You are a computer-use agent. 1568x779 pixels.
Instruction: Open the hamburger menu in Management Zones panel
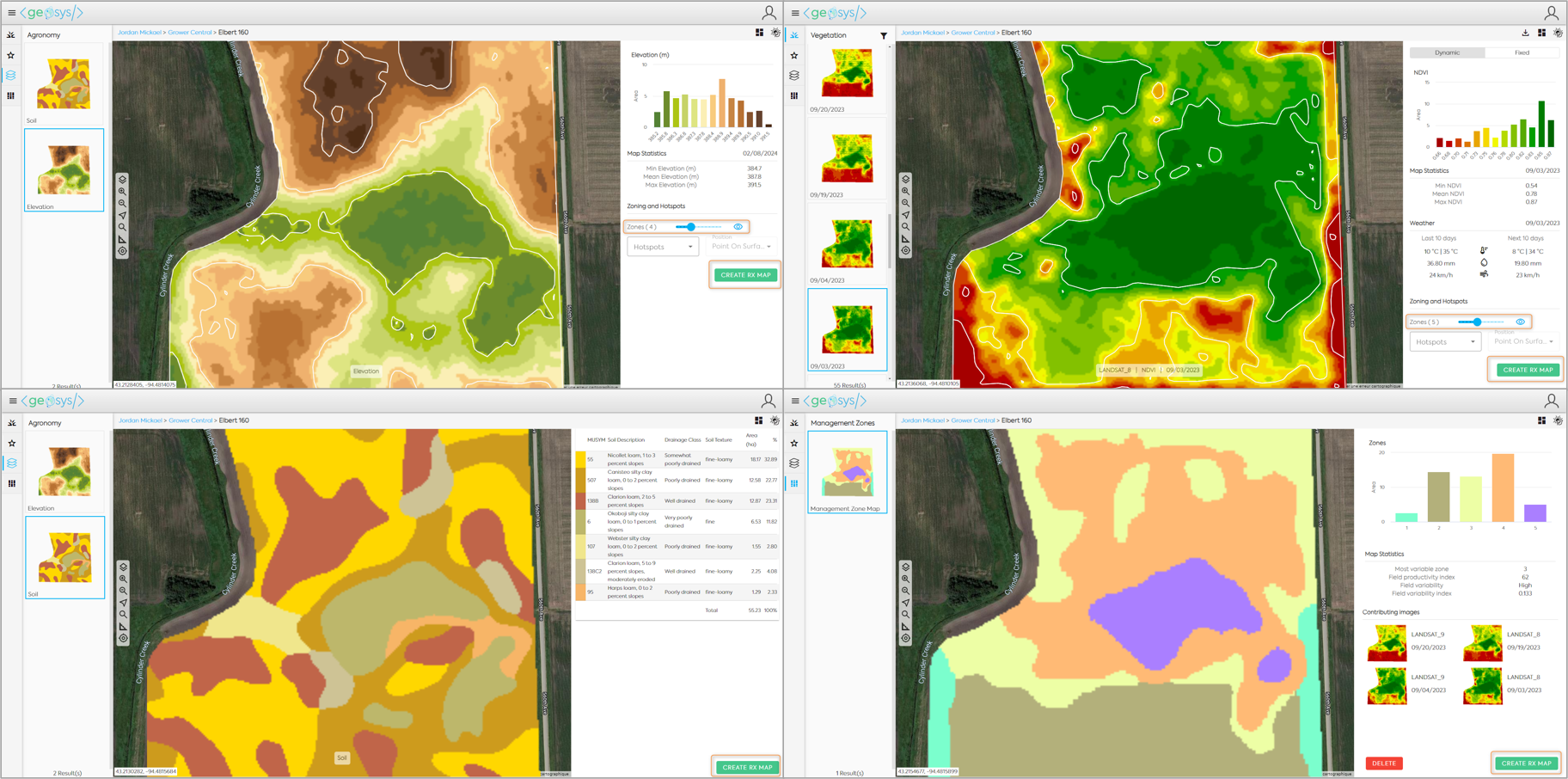tap(795, 402)
